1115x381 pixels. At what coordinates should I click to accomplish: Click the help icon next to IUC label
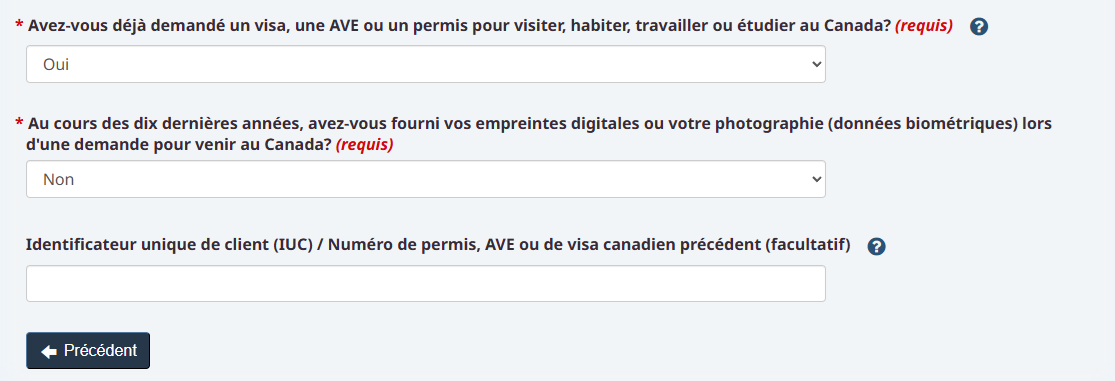[x=877, y=247]
